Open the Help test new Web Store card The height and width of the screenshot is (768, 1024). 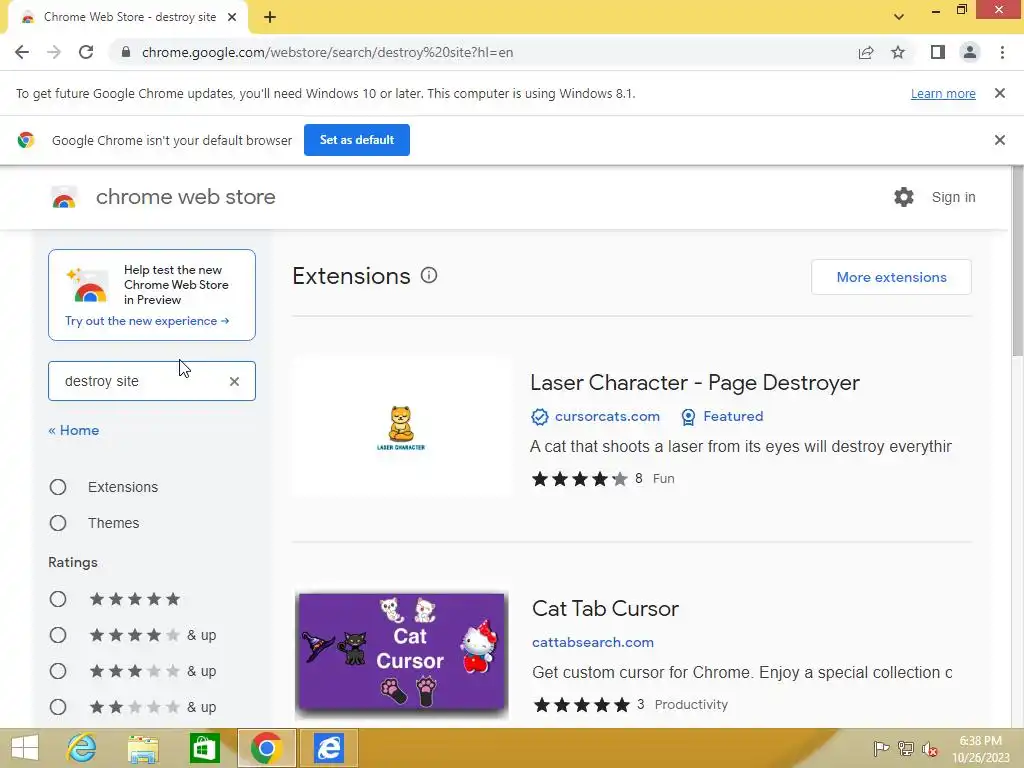152,295
